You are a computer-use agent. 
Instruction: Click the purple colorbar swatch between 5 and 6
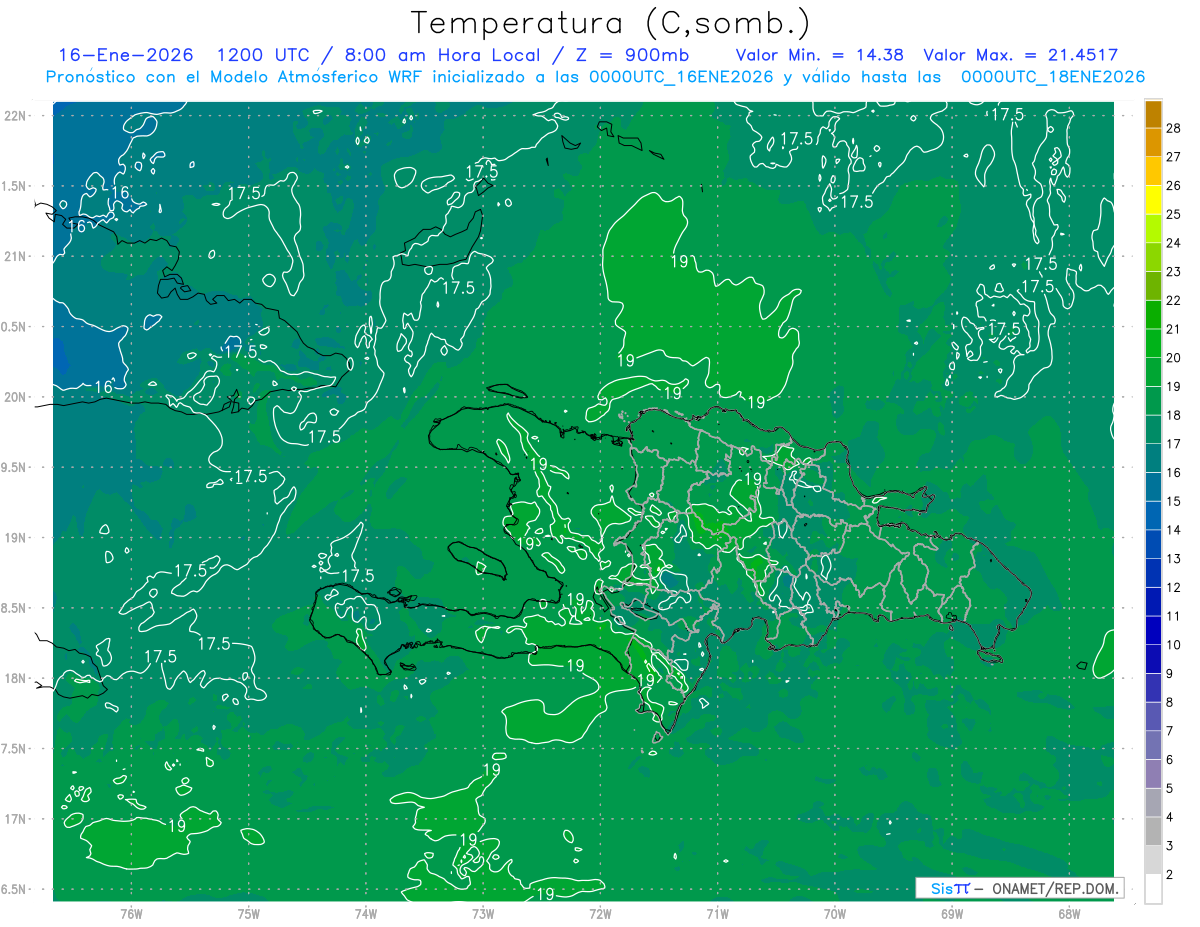tap(1153, 774)
